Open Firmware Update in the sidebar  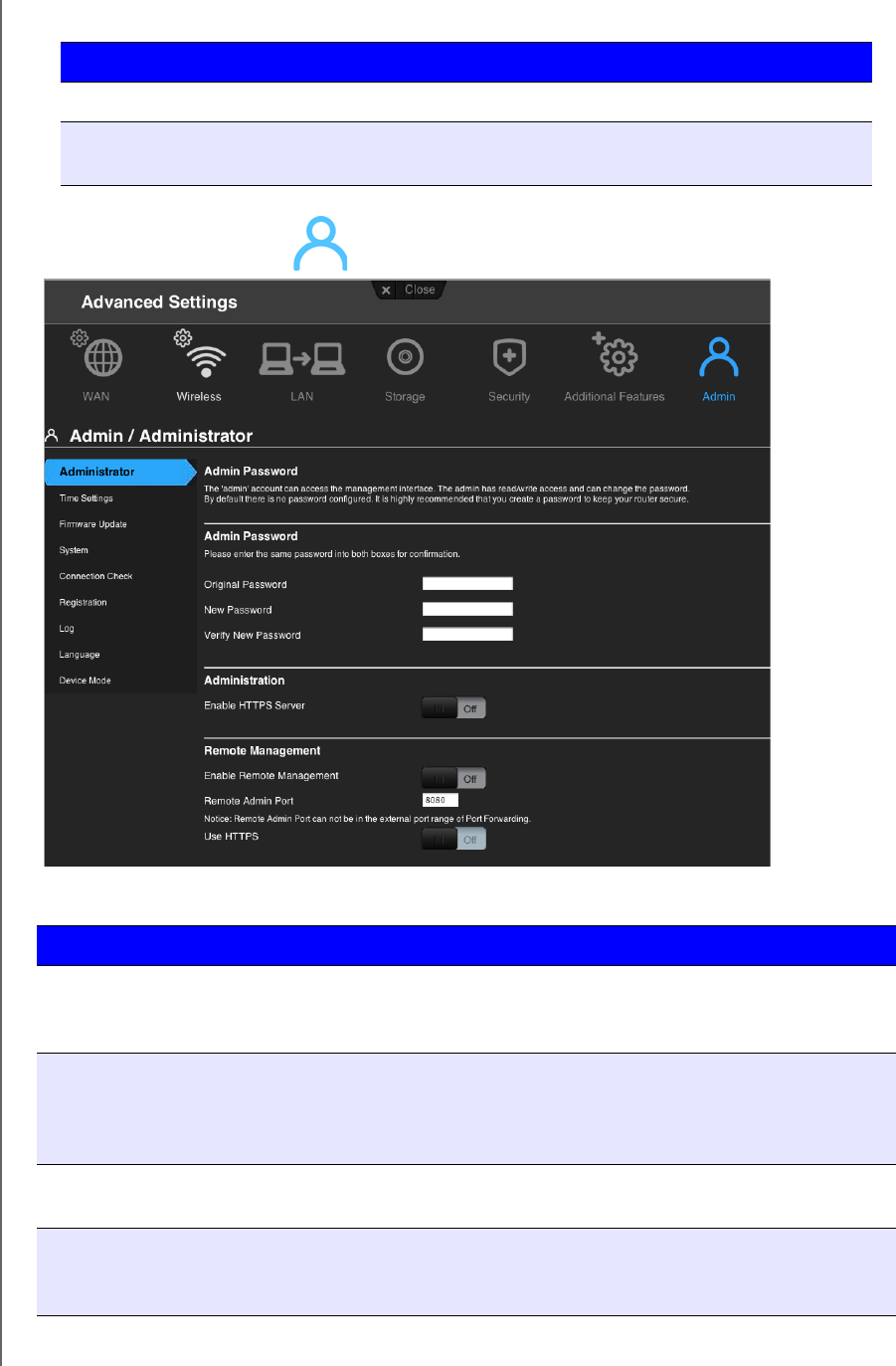(x=93, y=524)
